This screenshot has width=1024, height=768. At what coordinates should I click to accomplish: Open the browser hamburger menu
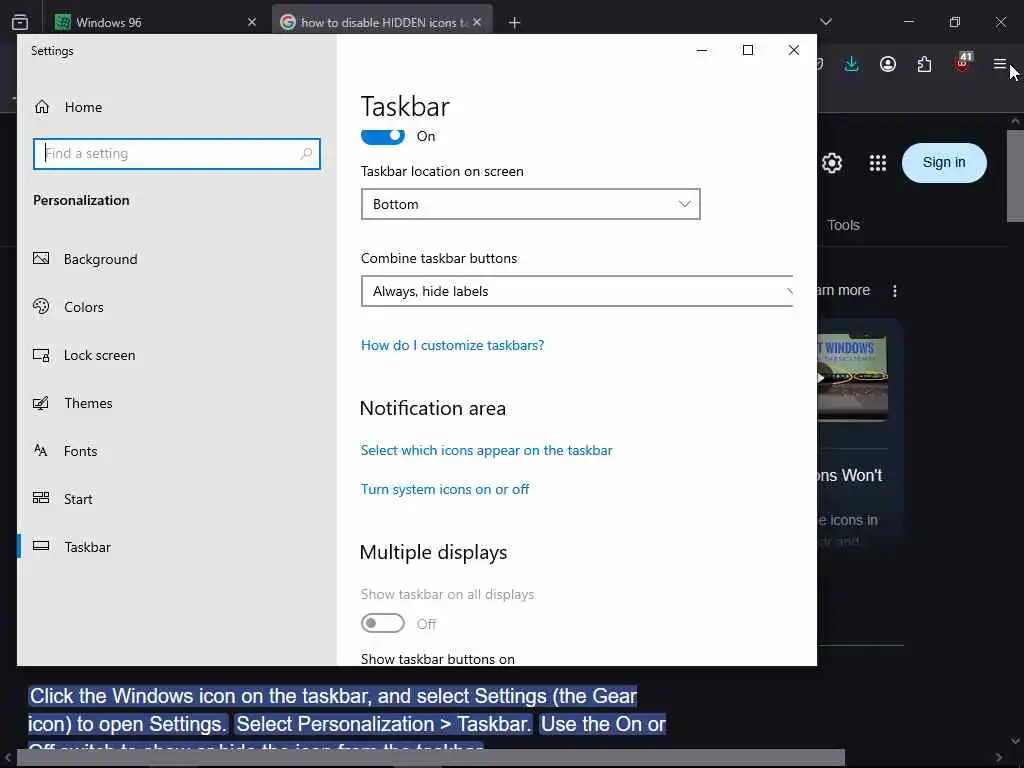[999, 64]
